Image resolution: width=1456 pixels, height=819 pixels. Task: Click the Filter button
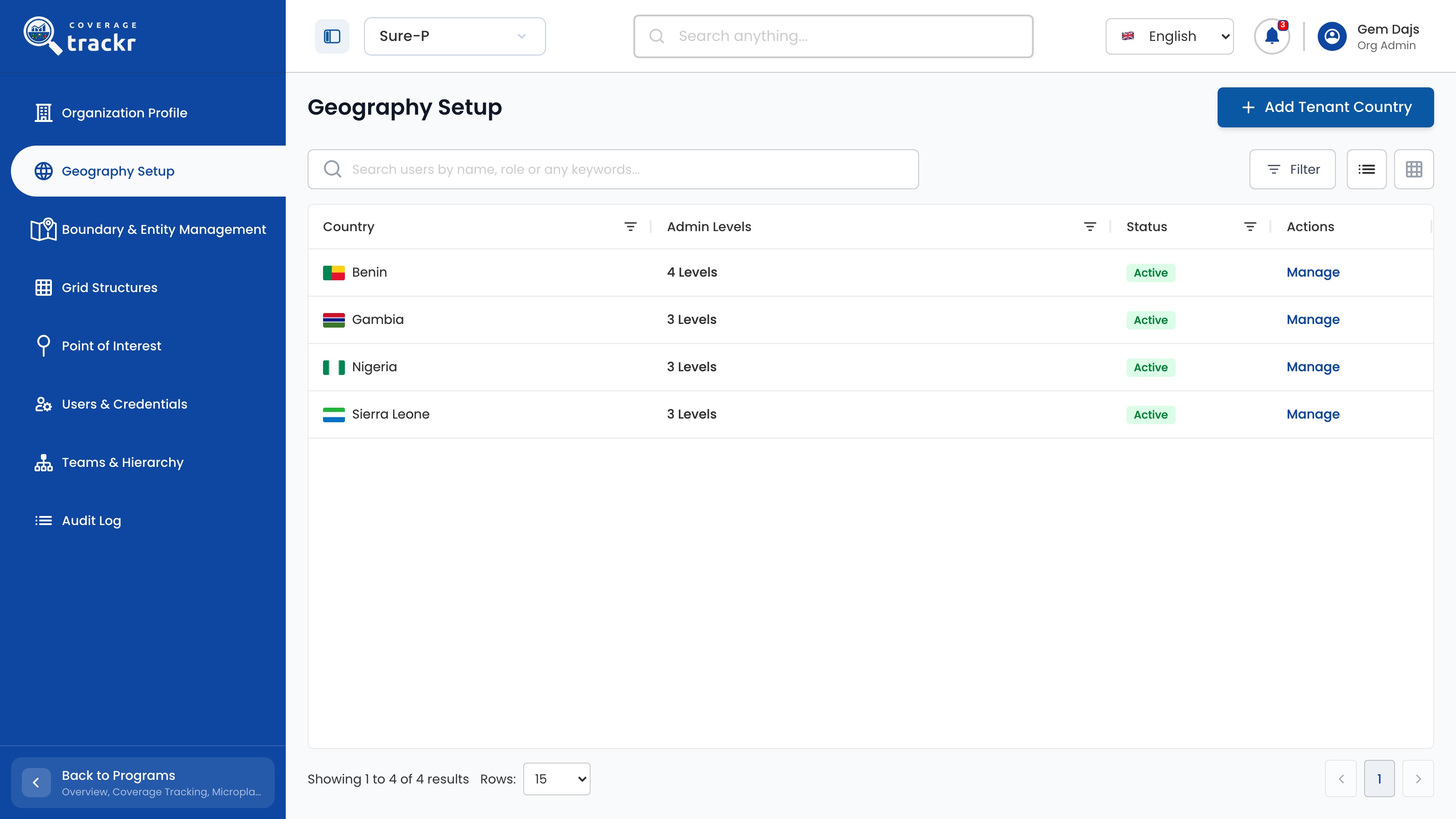(x=1292, y=169)
